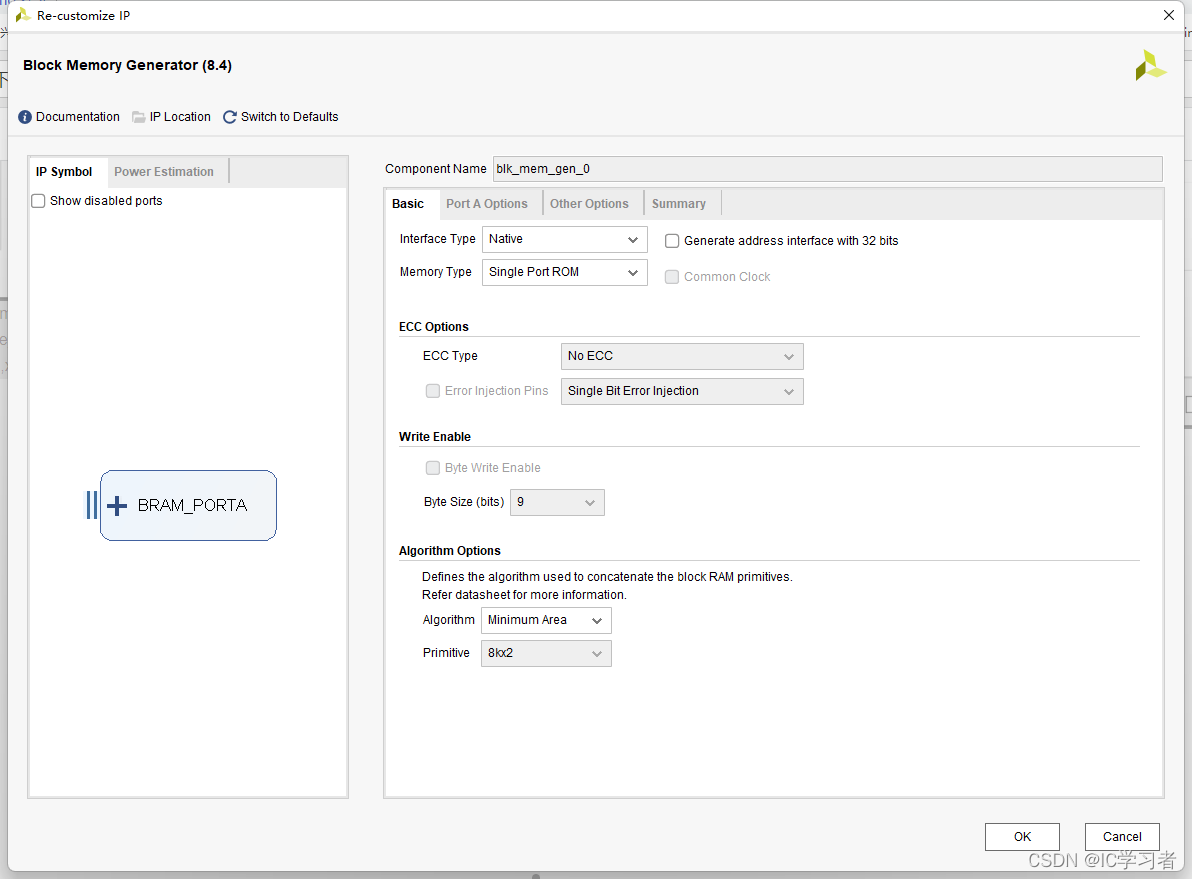
Task: Toggle Byte Write Enable checkbox
Action: click(433, 468)
